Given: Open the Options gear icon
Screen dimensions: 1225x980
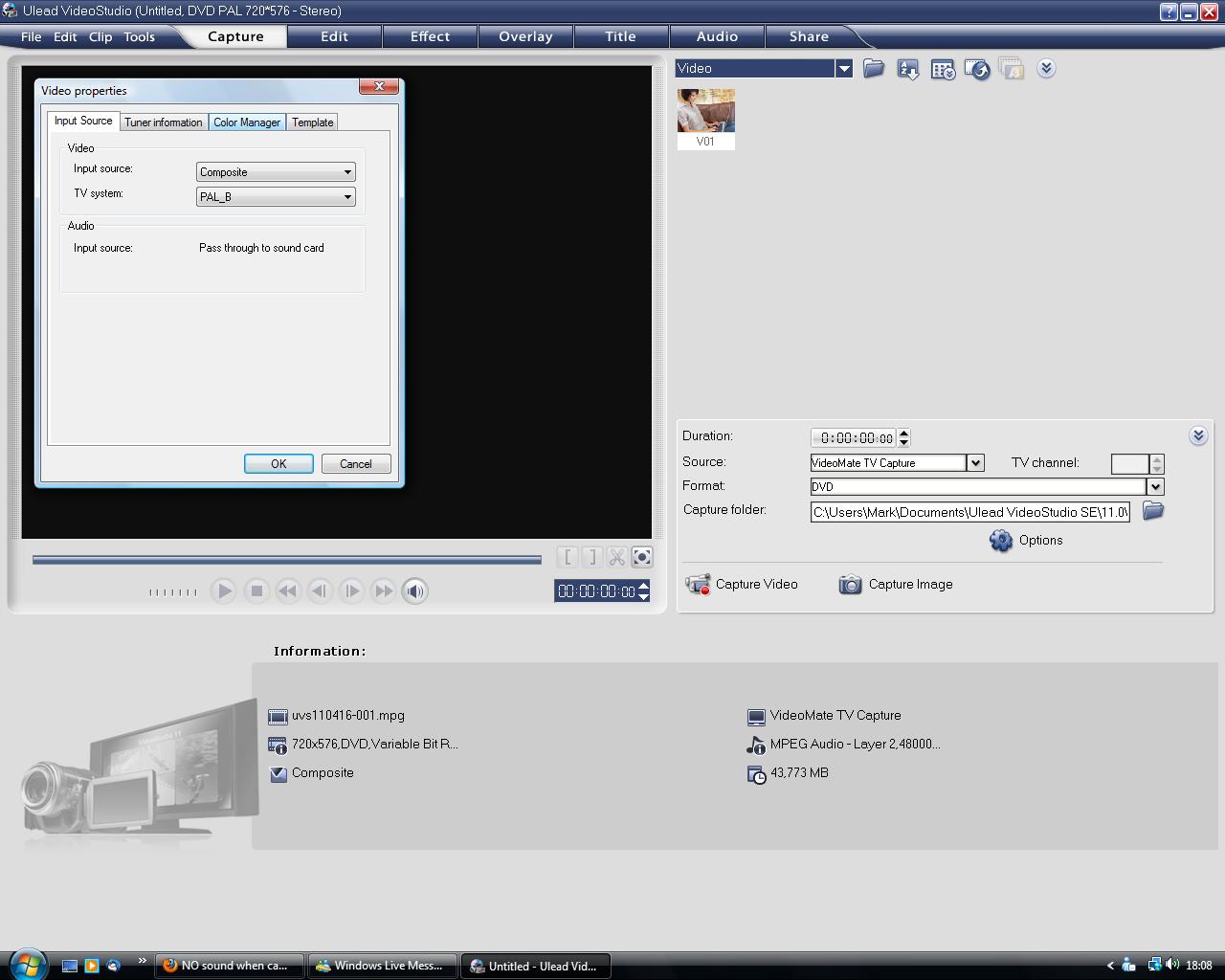Looking at the screenshot, I should coord(1001,541).
